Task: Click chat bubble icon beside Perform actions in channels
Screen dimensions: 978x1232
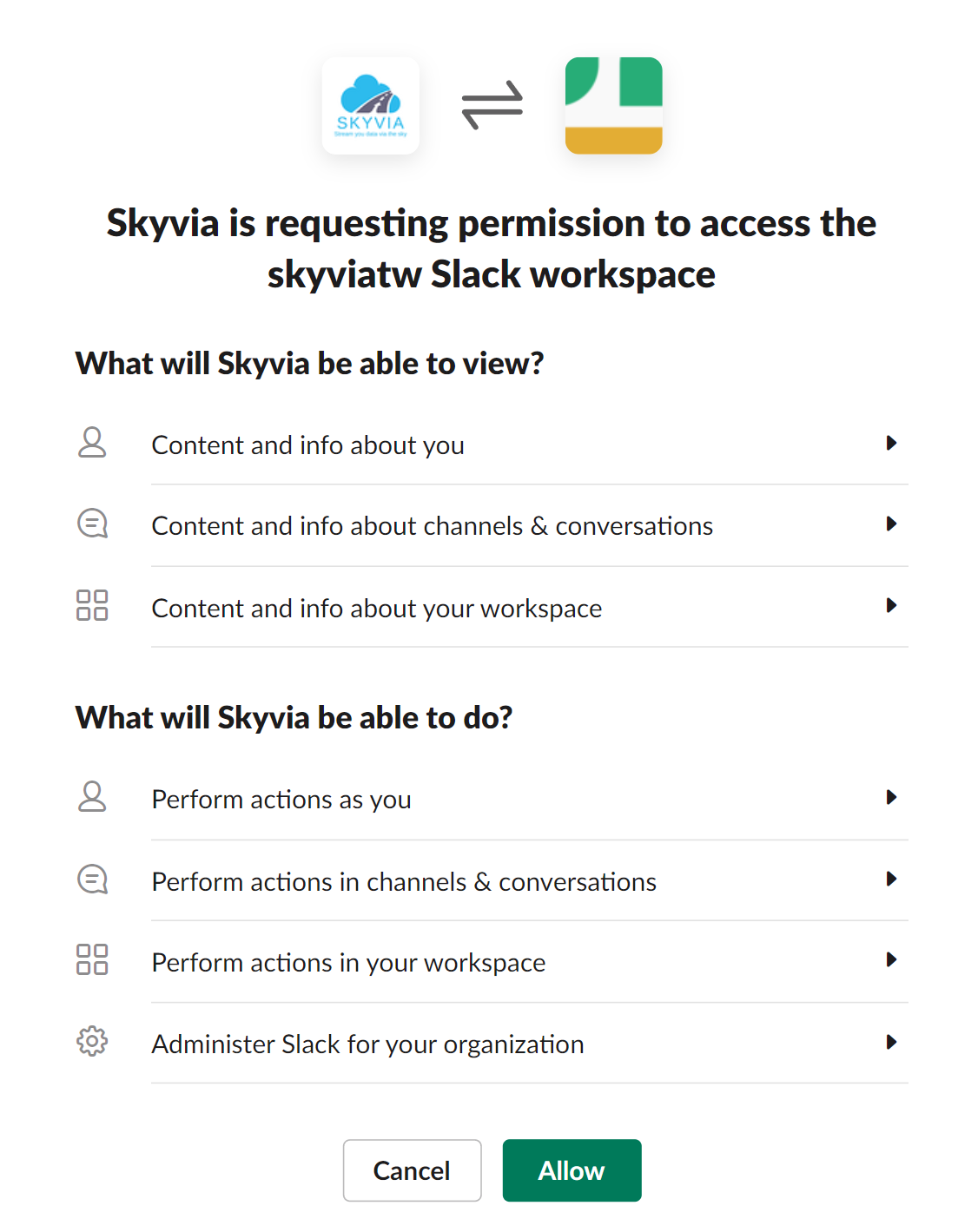Action: [x=92, y=880]
